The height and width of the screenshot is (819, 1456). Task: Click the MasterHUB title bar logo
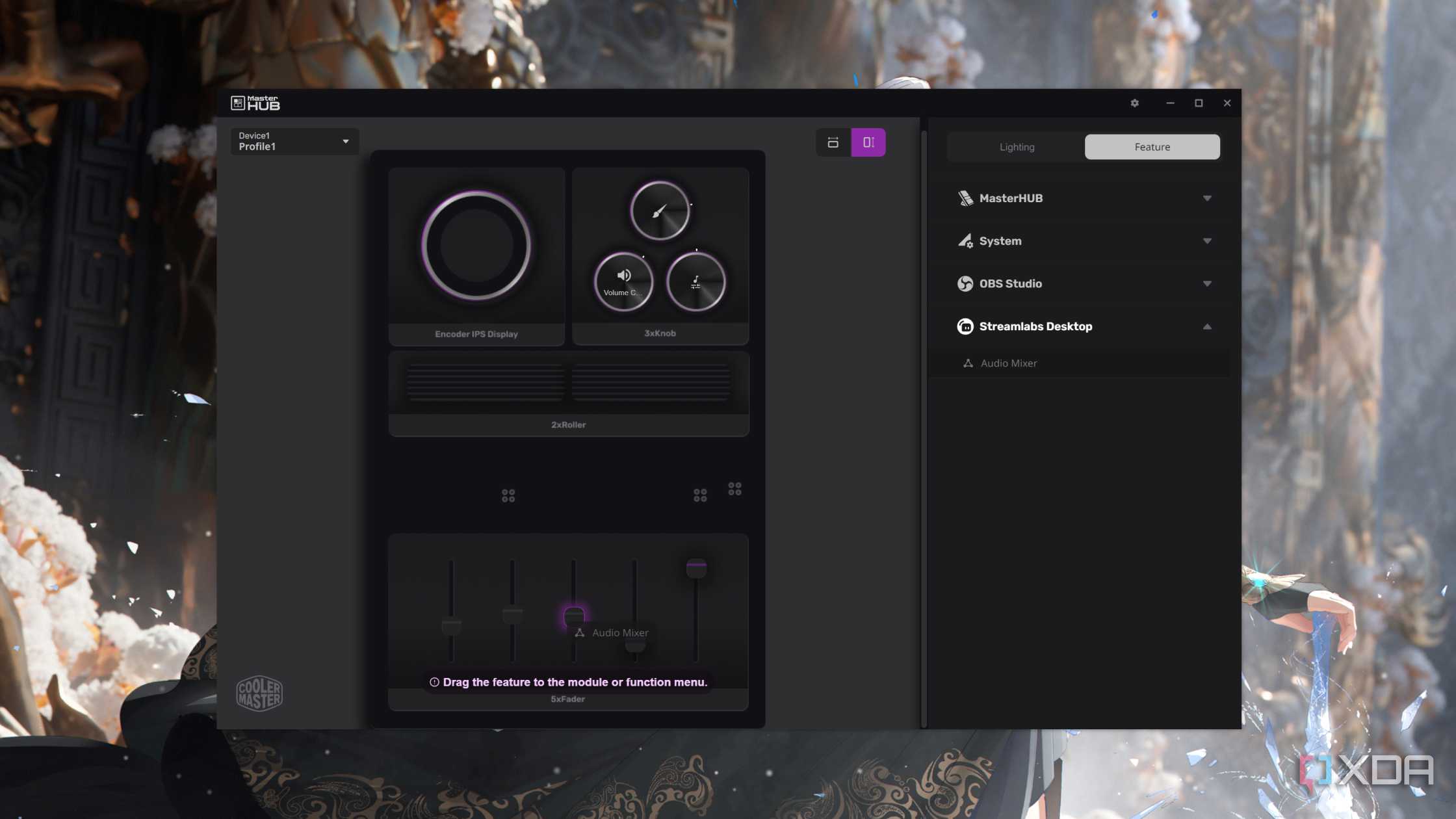point(255,103)
